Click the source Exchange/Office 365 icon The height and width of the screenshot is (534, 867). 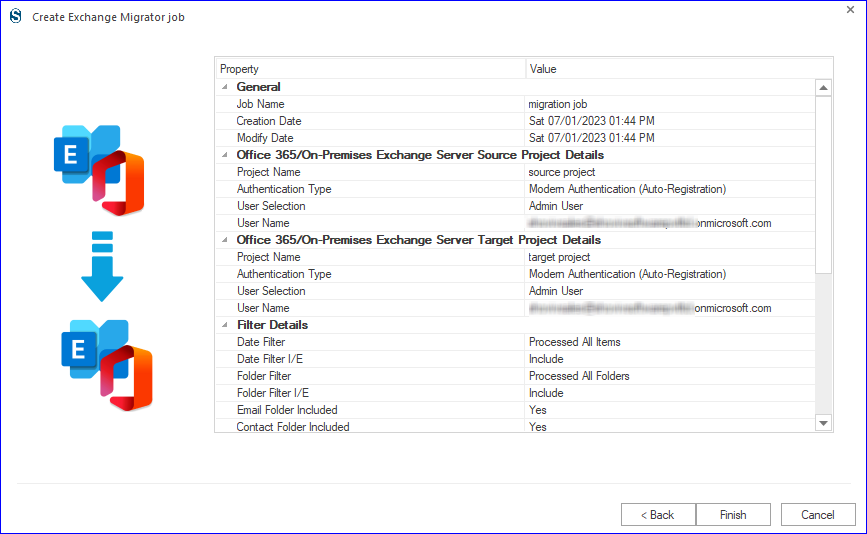click(100, 170)
